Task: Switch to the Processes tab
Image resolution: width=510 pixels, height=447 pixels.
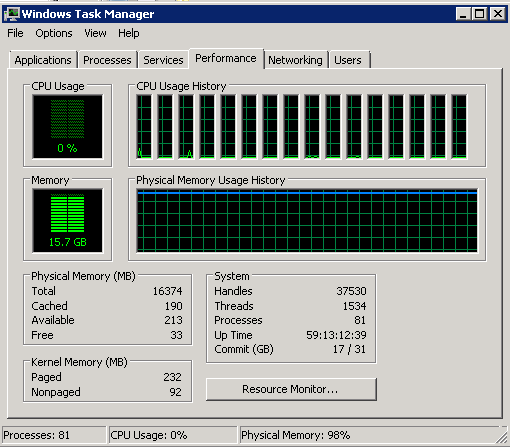Action: [107, 60]
